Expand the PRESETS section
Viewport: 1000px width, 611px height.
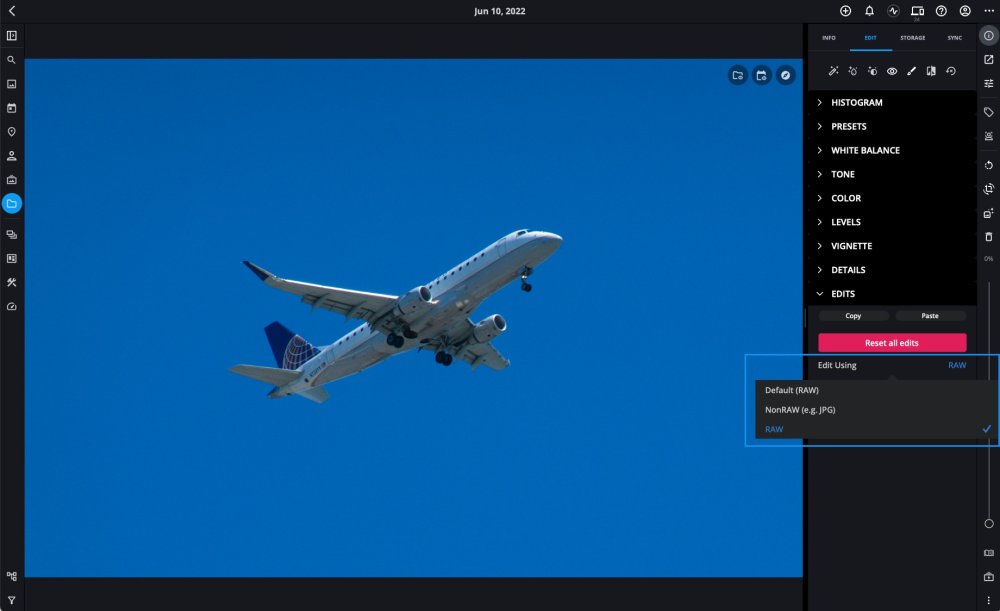click(x=892, y=126)
